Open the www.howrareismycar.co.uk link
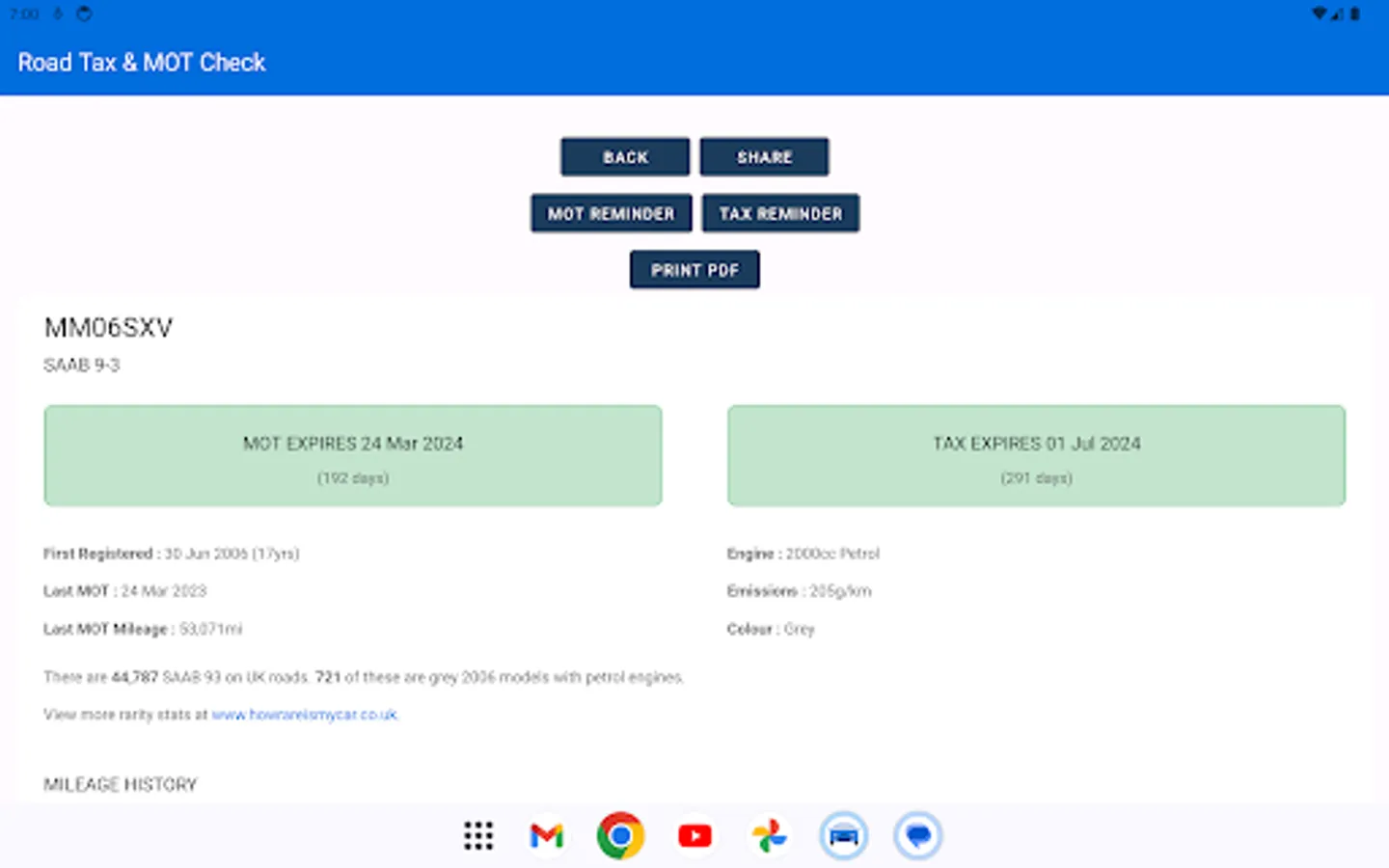This screenshot has height=868, width=1389. pos(304,715)
